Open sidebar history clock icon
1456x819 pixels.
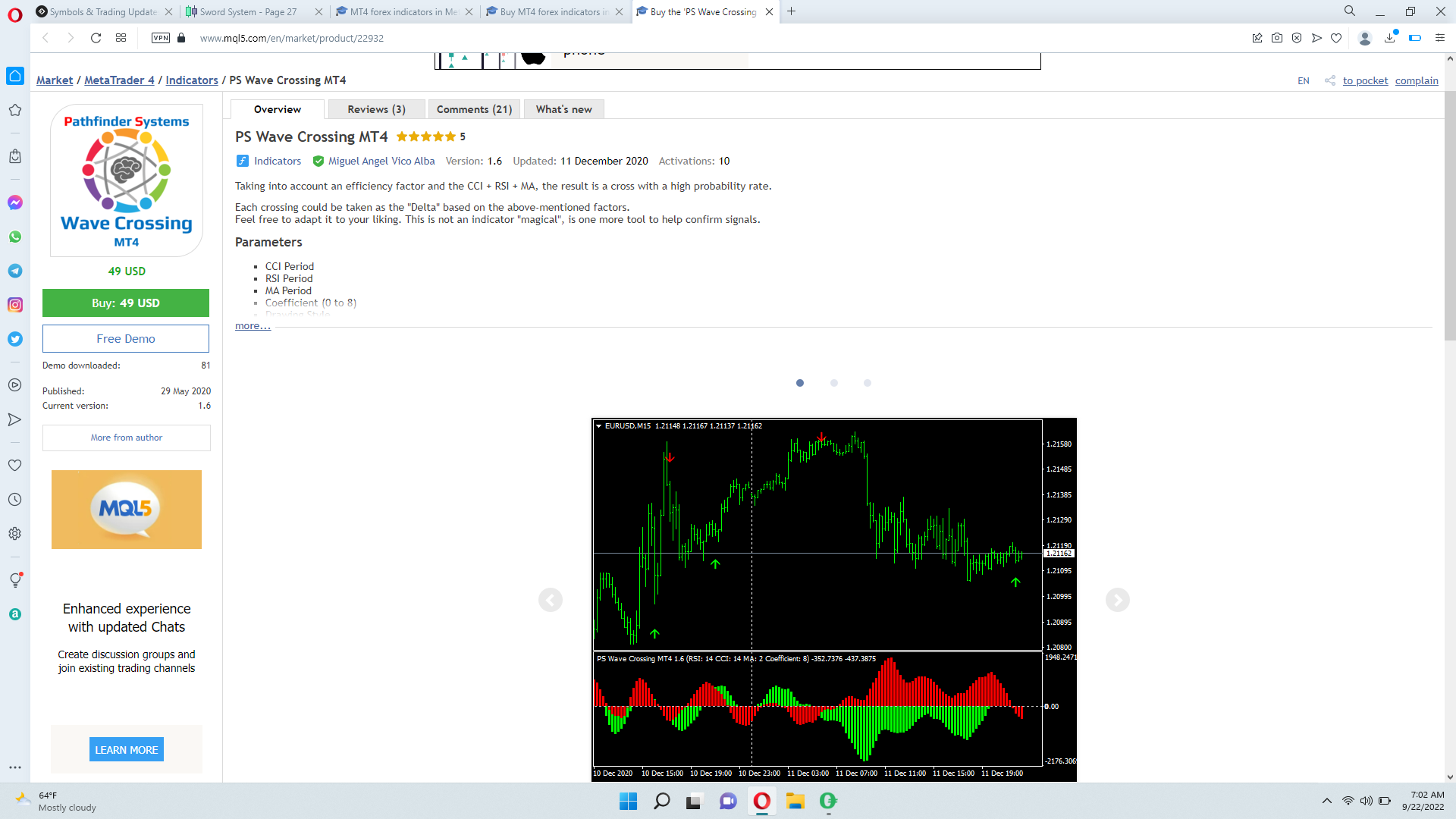click(x=15, y=499)
